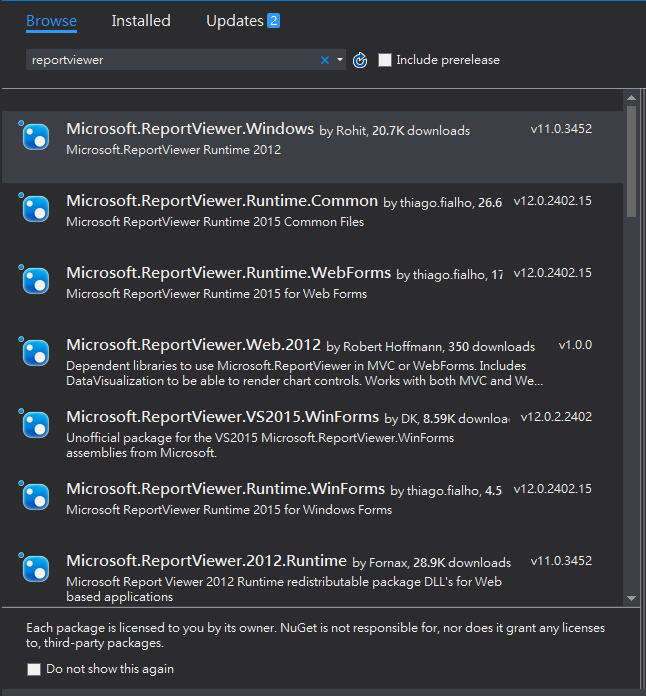Image resolution: width=646 pixels, height=696 pixels.
Task: Click the scrollbar down arrow in package list
Action: (631, 598)
